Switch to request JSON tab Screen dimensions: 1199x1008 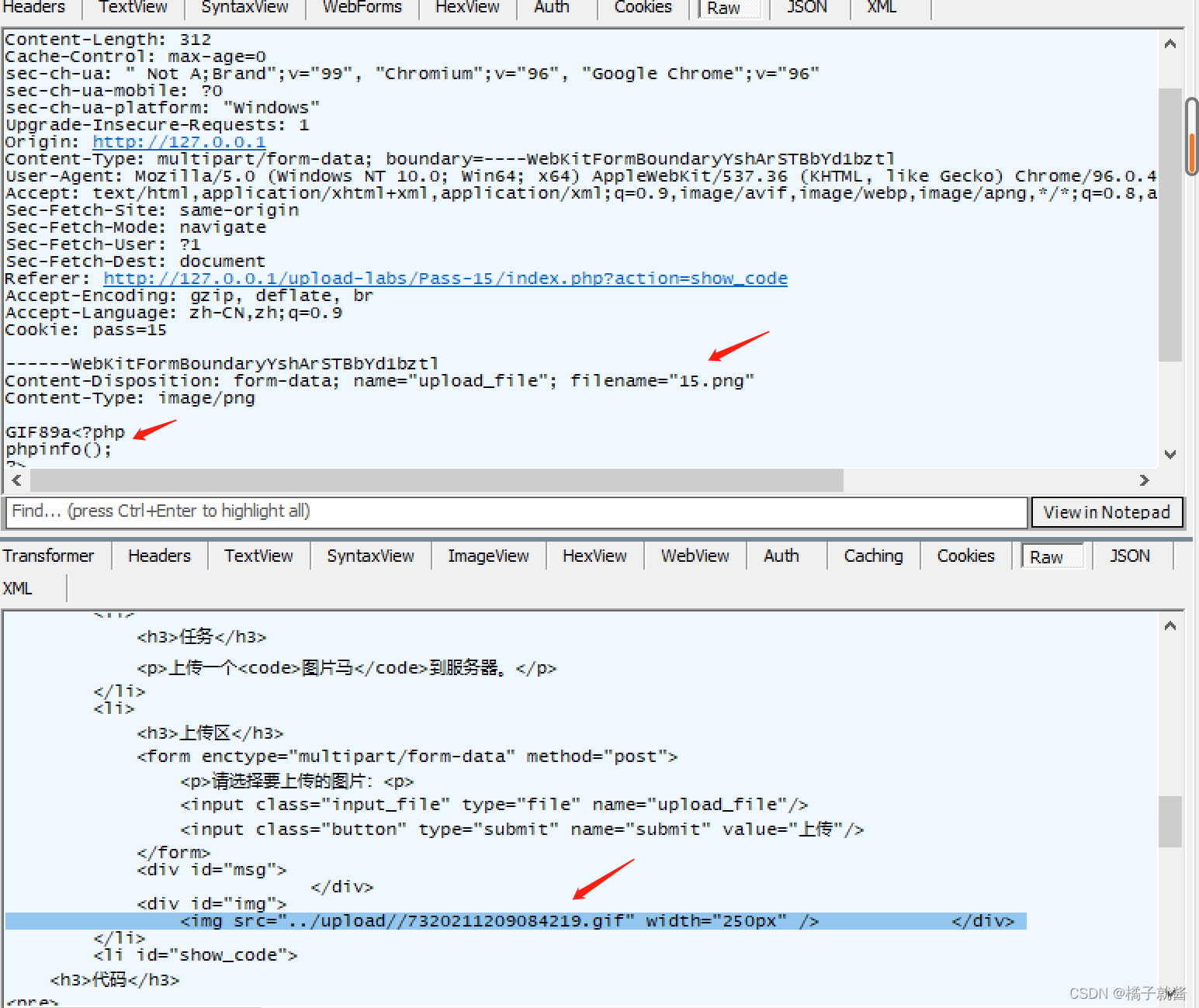[806, 8]
